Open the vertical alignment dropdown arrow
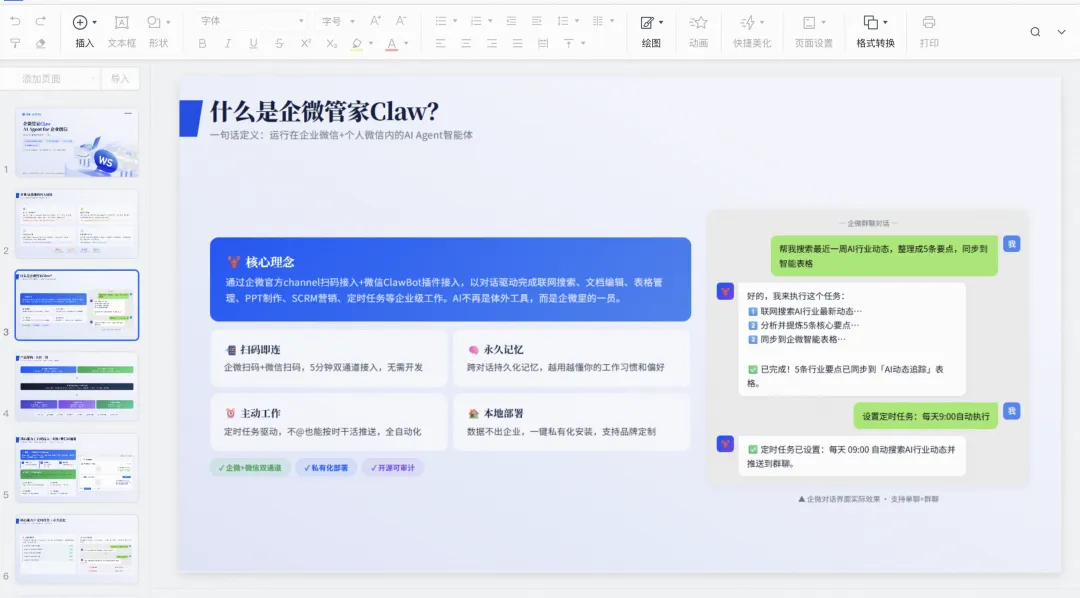This screenshot has height=598, width=1080. [583, 43]
